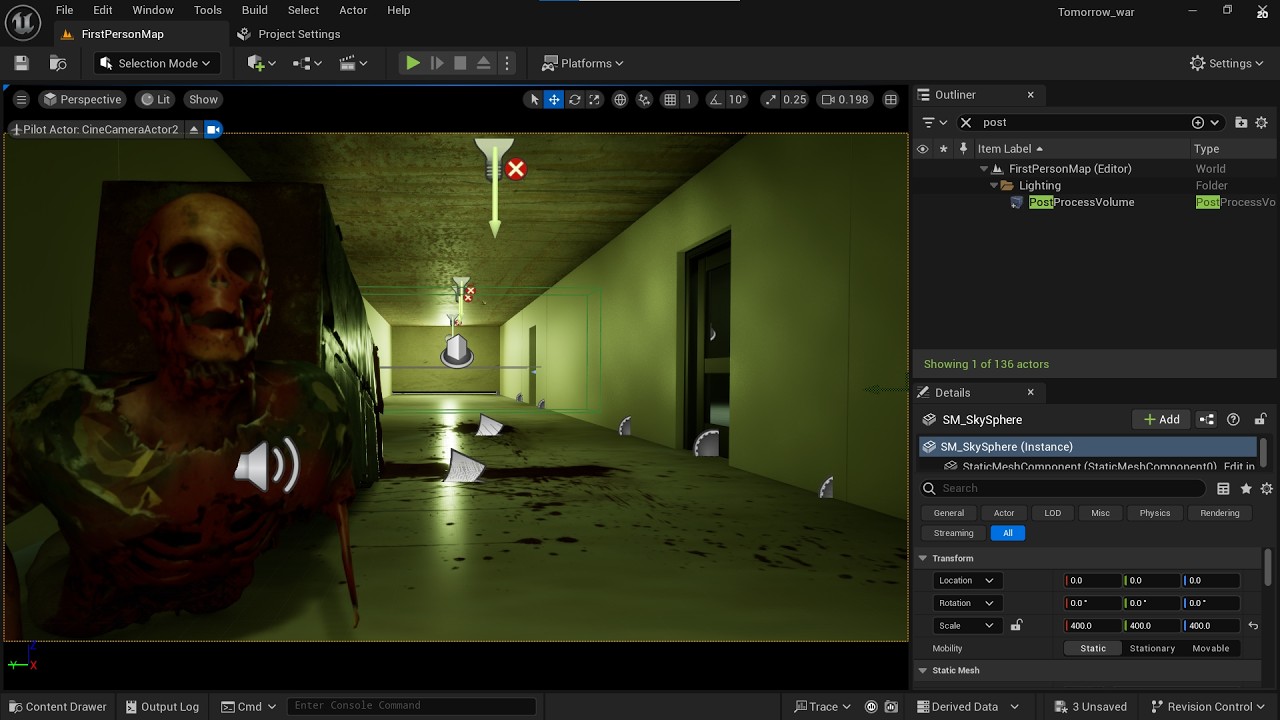
Task: Open the Content Browser search icon
Action: 58,63
